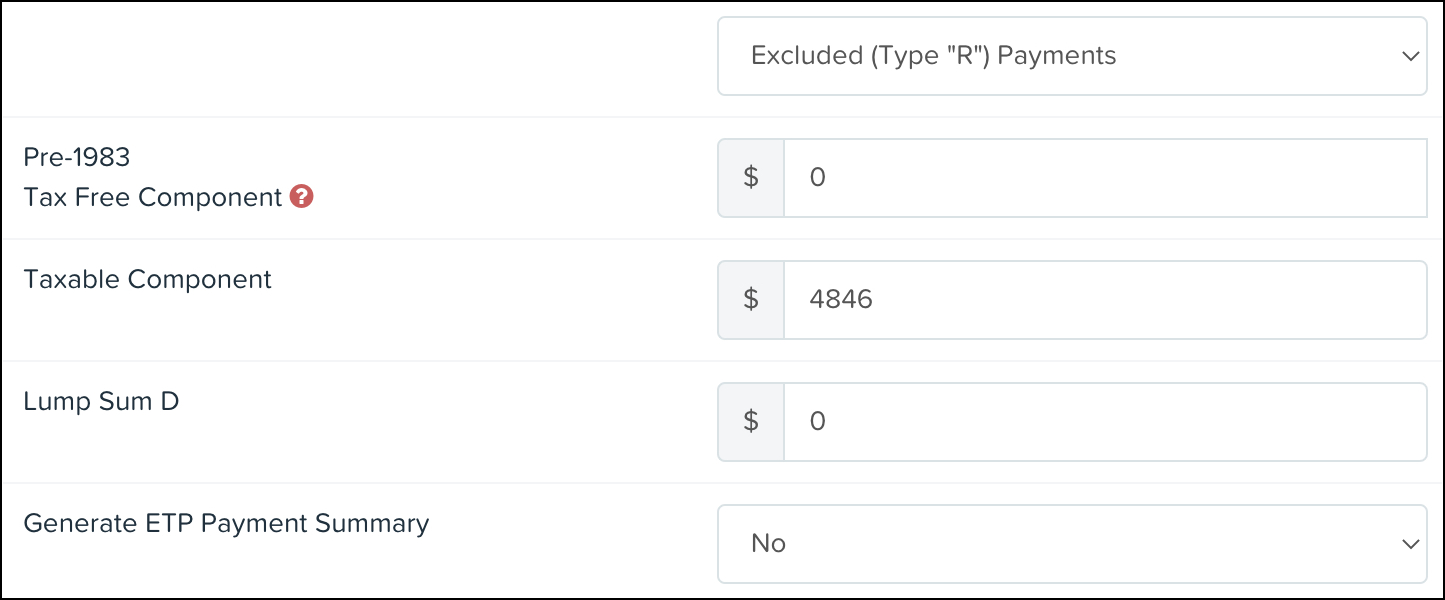Click the Pre-1983 label text
This screenshot has width=1445, height=600.
click(77, 157)
